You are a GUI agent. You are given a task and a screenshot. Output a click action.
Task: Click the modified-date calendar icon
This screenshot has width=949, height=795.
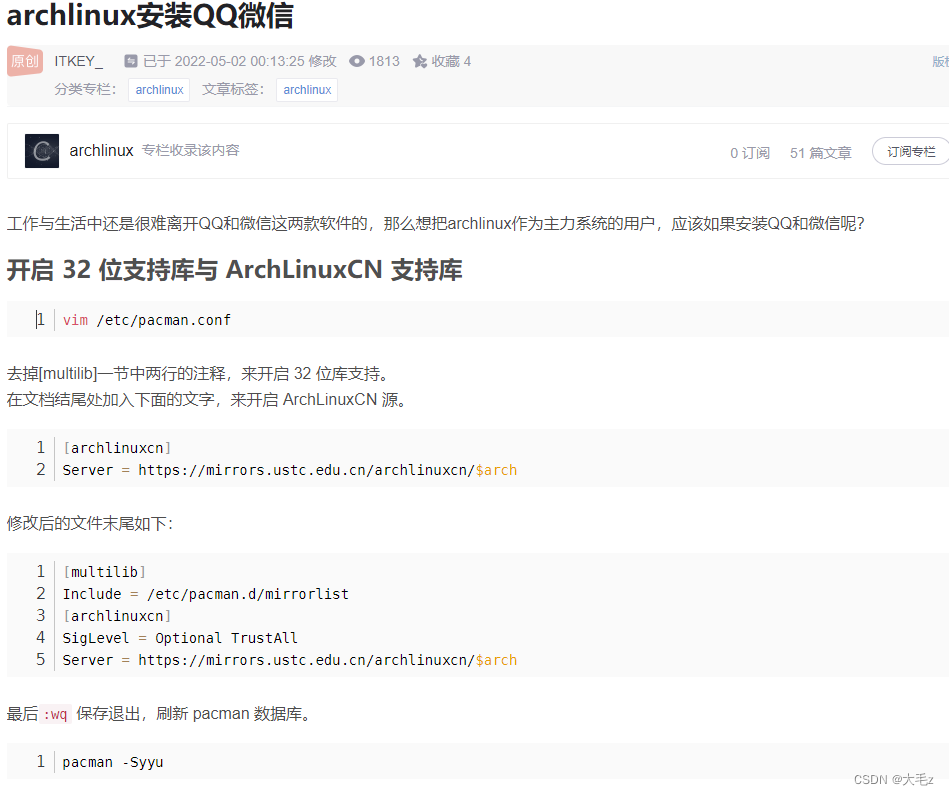pyautogui.click(x=131, y=61)
